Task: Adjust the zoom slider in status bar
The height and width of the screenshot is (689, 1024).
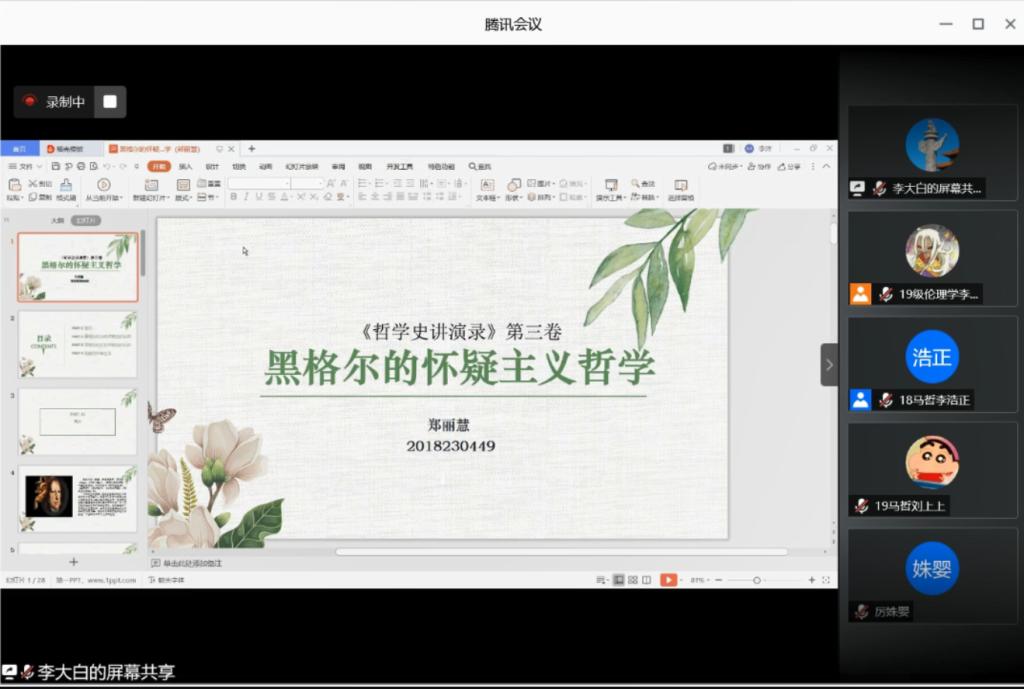Action: click(756, 580)
